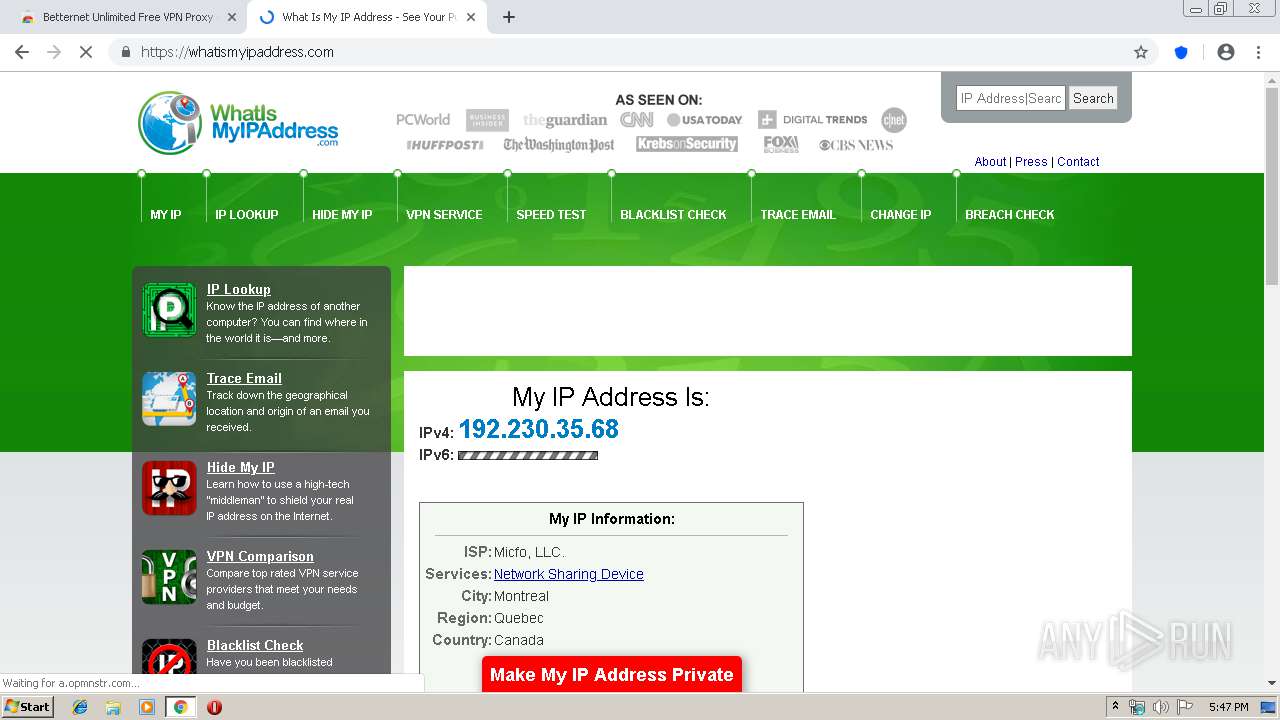Open MY IP navigation item

coord(166,214)
